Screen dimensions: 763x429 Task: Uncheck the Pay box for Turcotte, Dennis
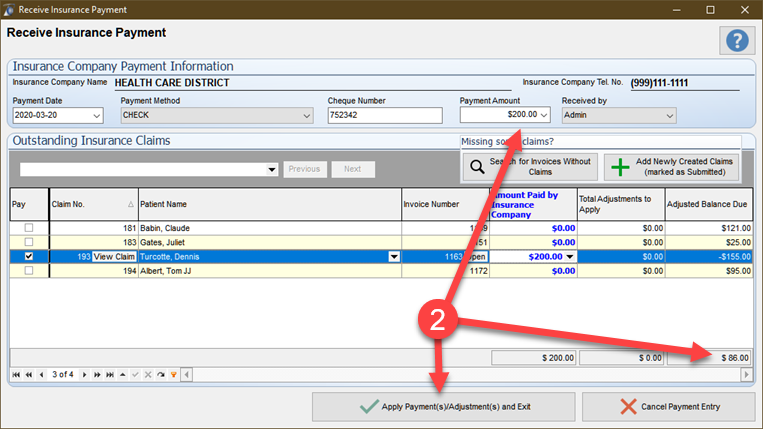(28, 257)
